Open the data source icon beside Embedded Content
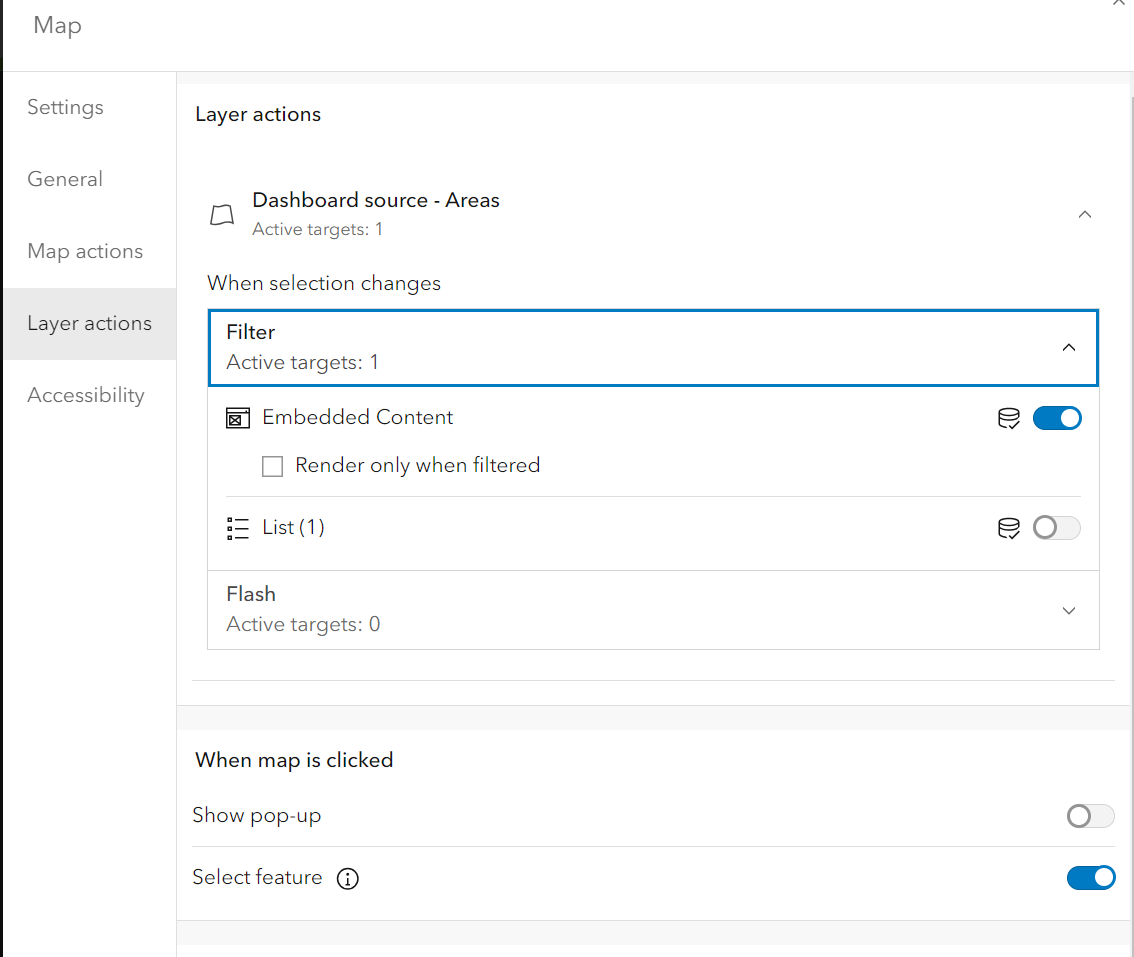 click(x=1008, y=418)
